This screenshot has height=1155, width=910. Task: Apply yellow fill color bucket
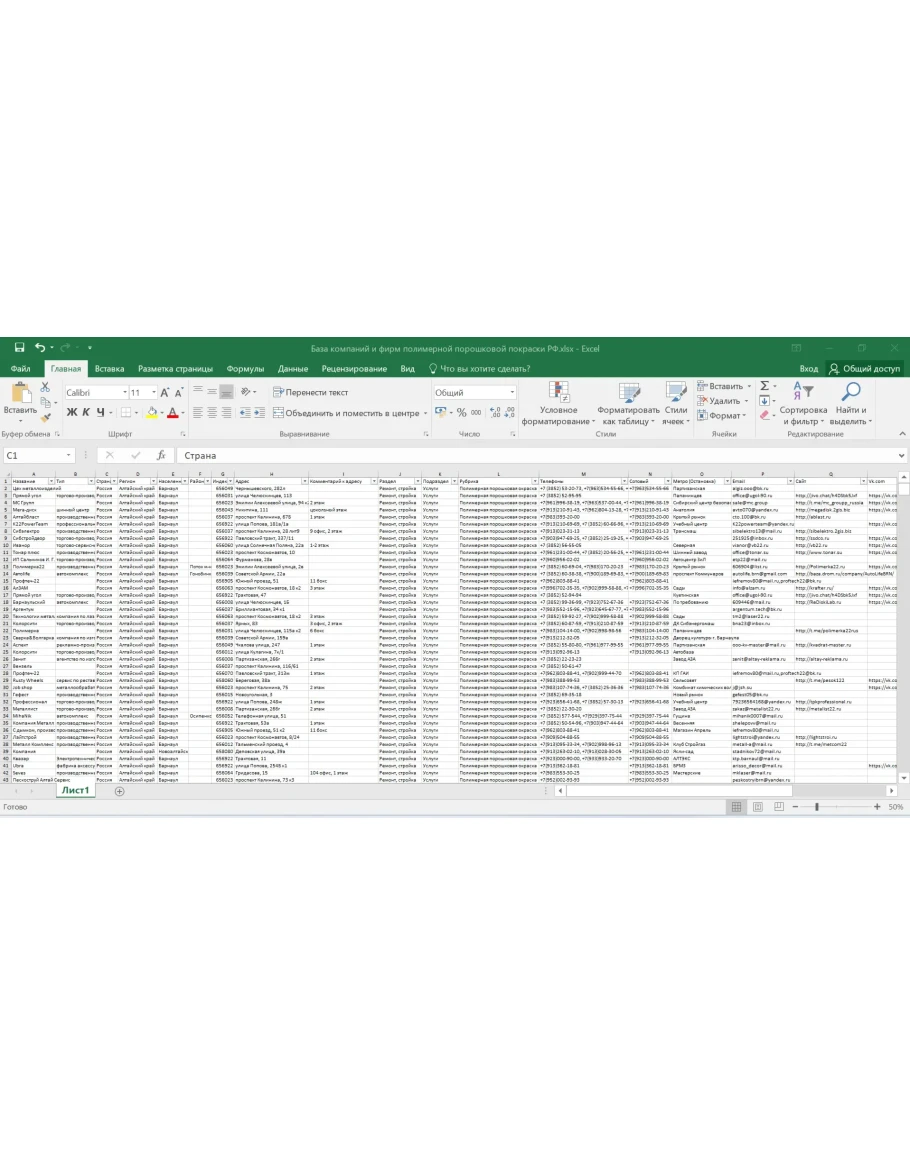pos(151,412)
